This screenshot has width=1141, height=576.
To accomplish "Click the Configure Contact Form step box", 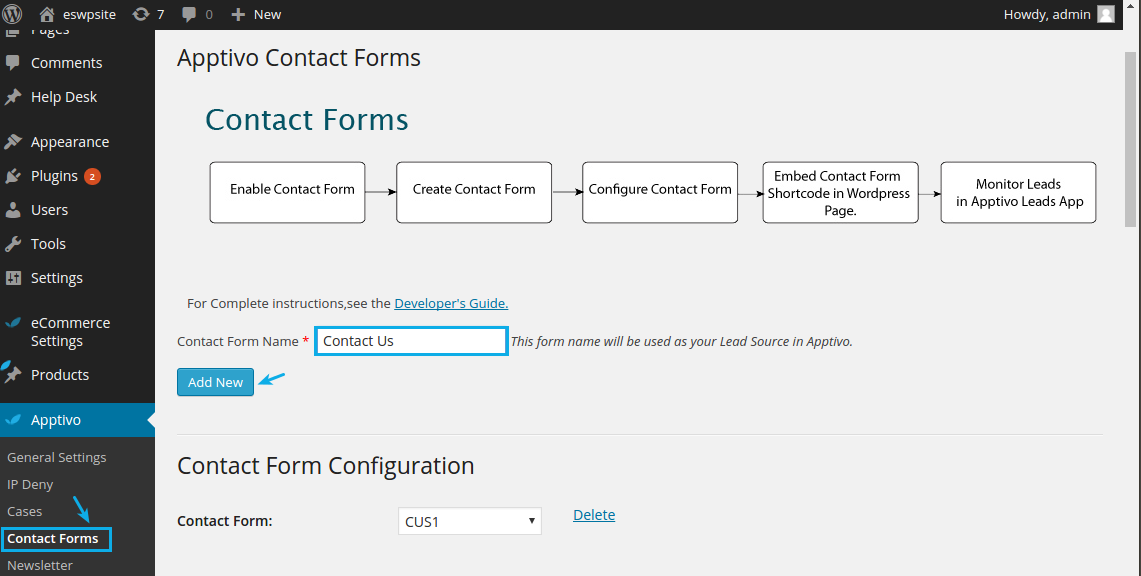I will pos(660,192).
